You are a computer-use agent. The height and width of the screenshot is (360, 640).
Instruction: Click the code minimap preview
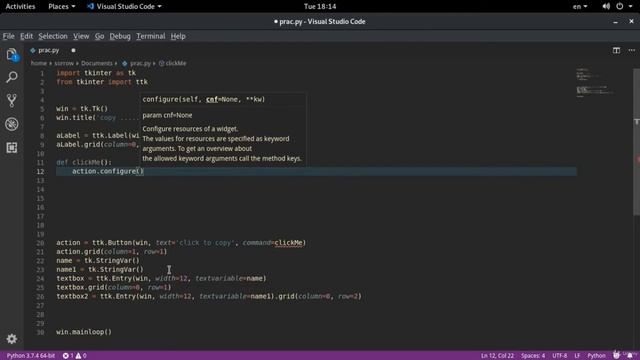click(x=596, y=83)
